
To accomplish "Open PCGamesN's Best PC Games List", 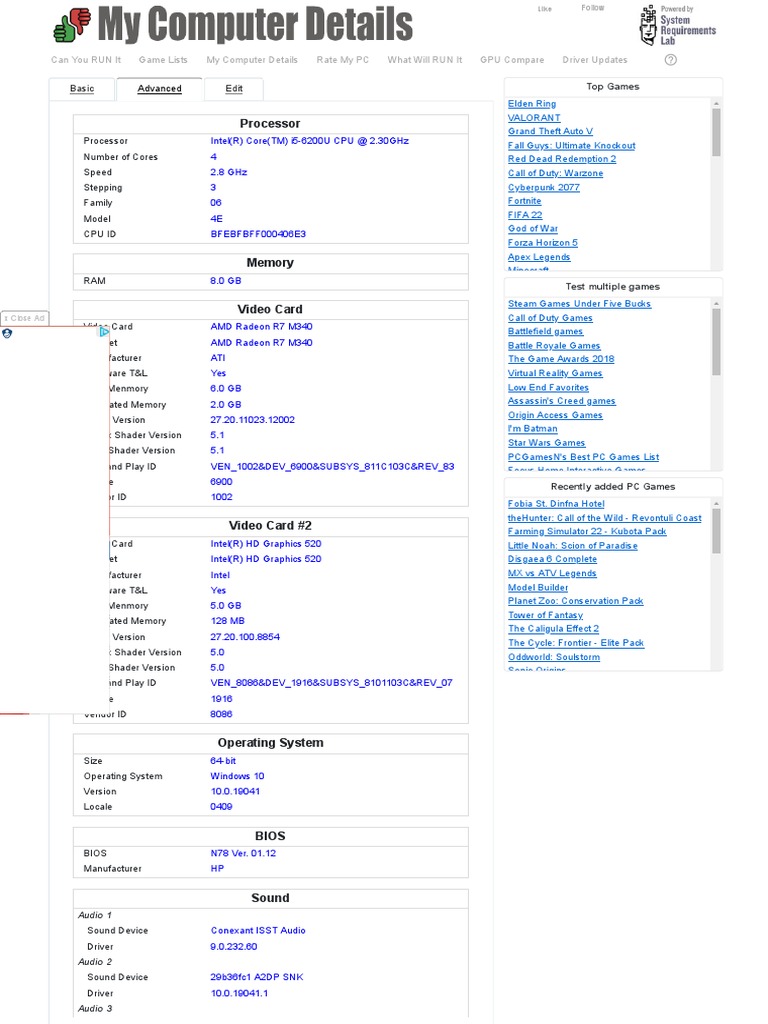I will 584,457.
